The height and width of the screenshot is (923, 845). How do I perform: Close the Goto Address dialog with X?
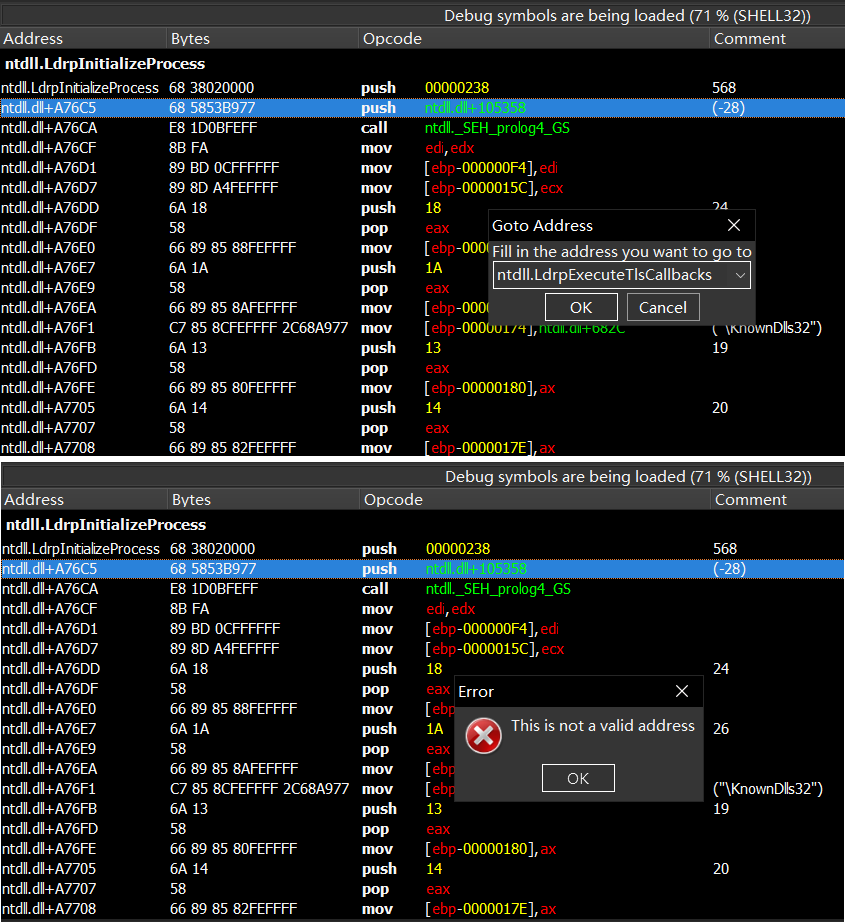(733, 225)
